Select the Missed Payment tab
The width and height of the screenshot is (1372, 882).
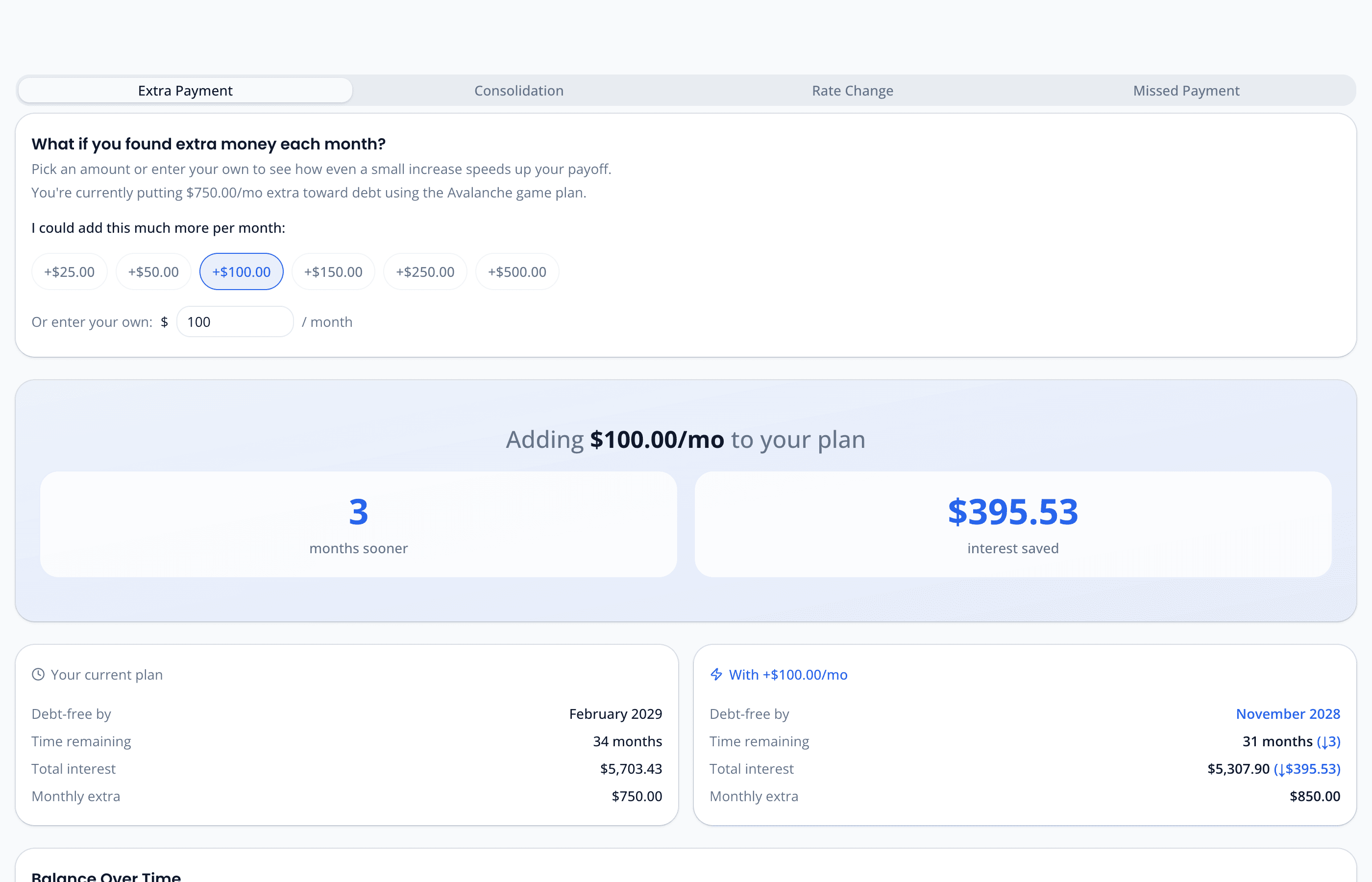pyautogui.click(x=1185, y=90)
